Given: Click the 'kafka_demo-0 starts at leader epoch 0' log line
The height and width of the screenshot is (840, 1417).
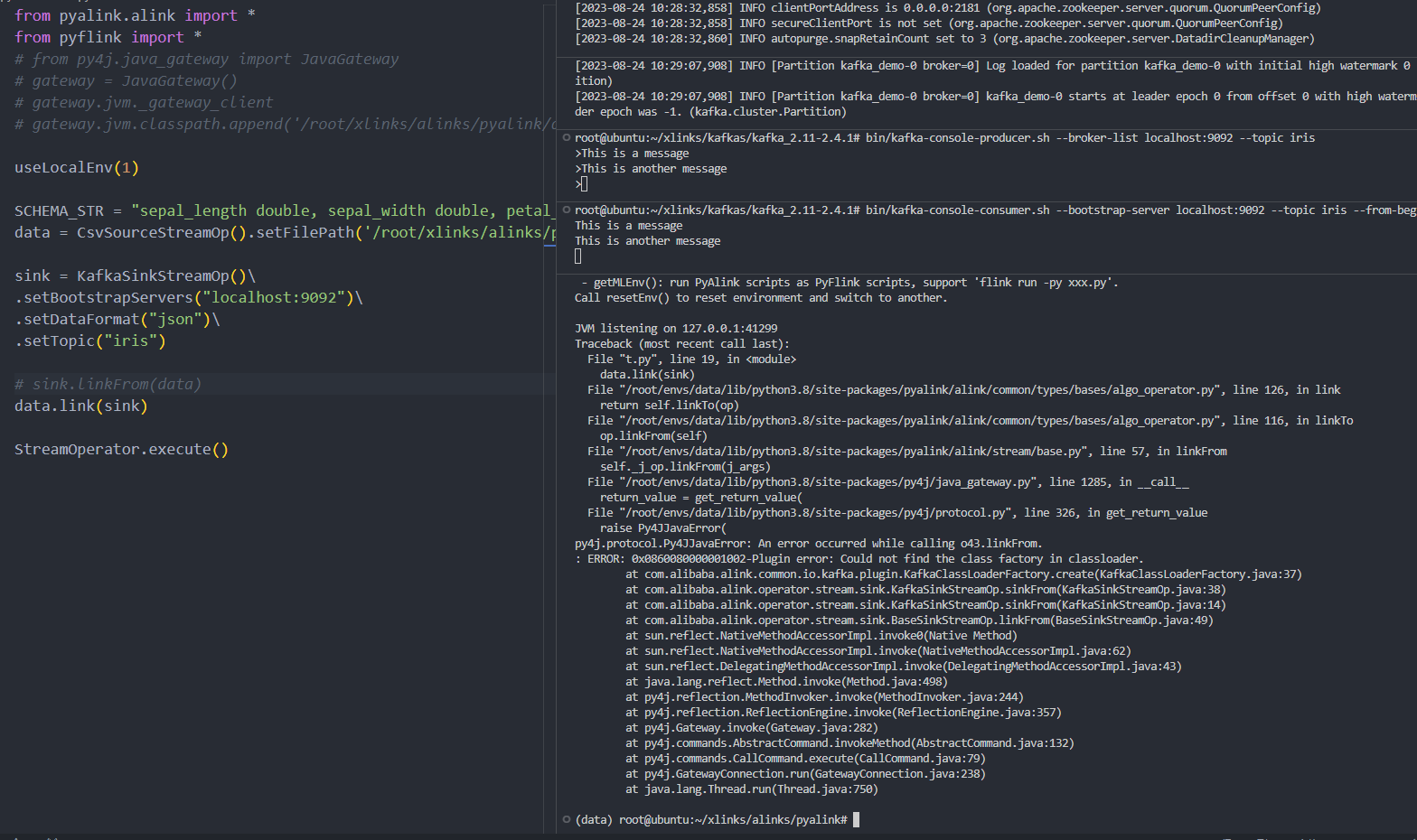Looking at the screenshot, I should click(x=995, y=97).
